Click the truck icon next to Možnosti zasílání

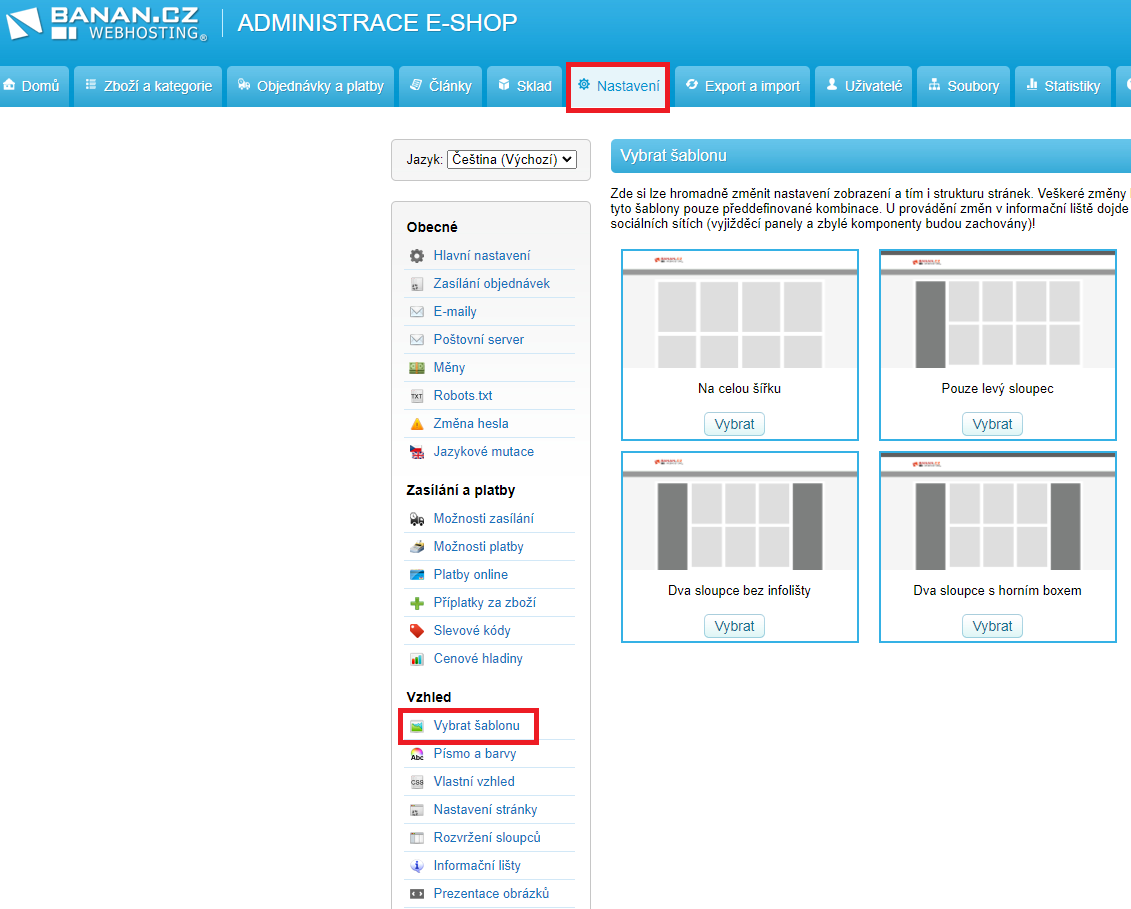coord(417,519)
